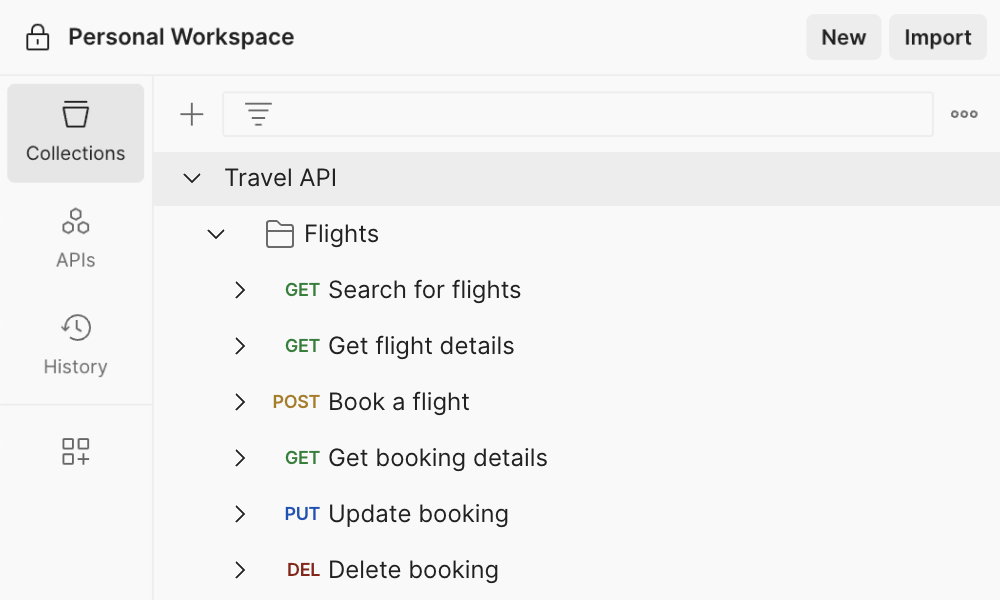
Task: Select the Get flight details request
Action: pyautogui.click(x=421, y=346)
